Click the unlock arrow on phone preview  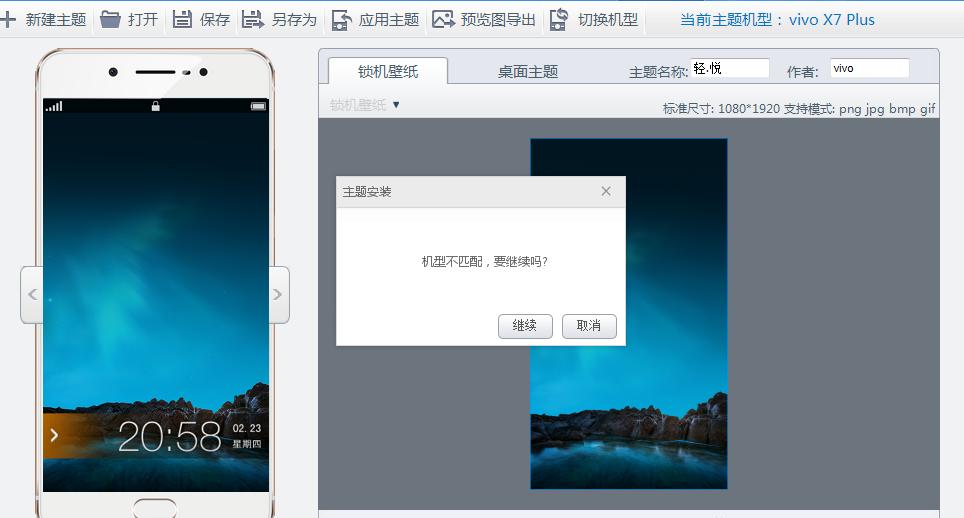[54, 436]
